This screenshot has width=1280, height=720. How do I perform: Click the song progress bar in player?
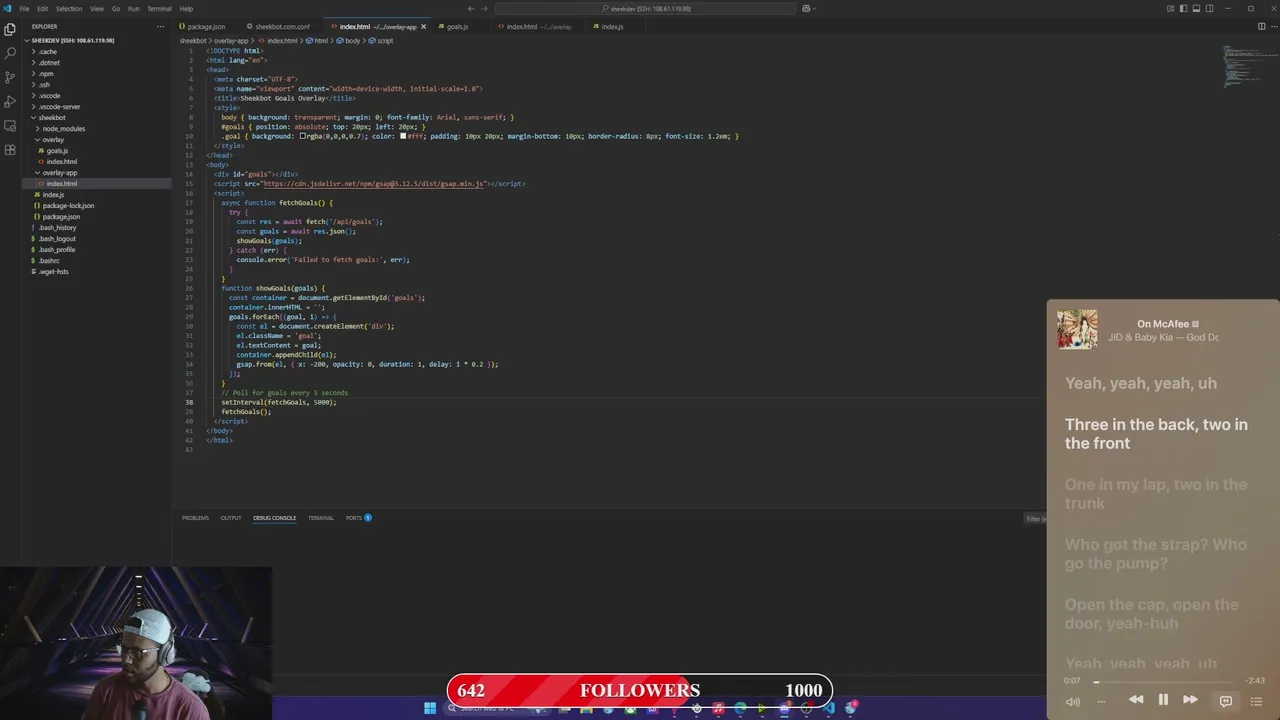point(1164,681)
